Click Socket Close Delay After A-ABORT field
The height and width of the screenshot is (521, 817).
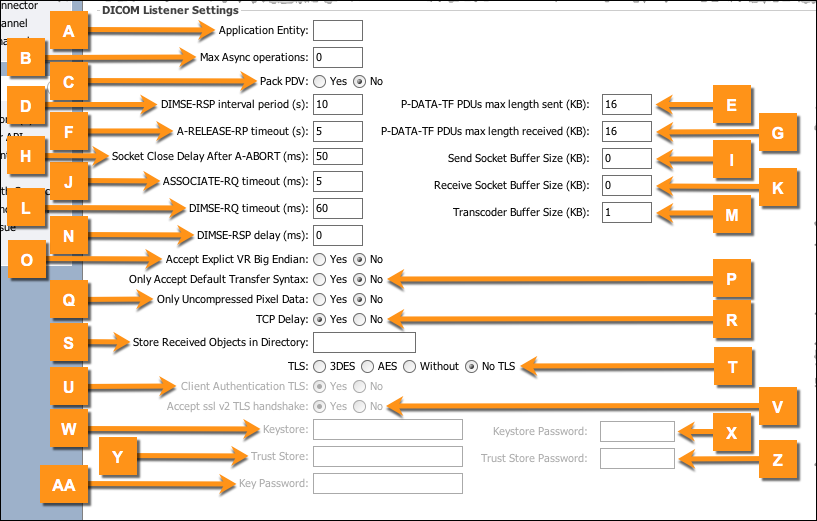coord(337,156)
